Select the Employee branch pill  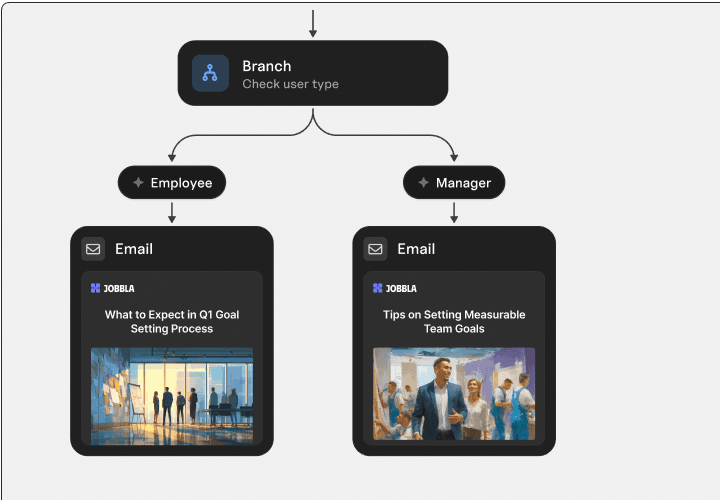coord(172,182)
